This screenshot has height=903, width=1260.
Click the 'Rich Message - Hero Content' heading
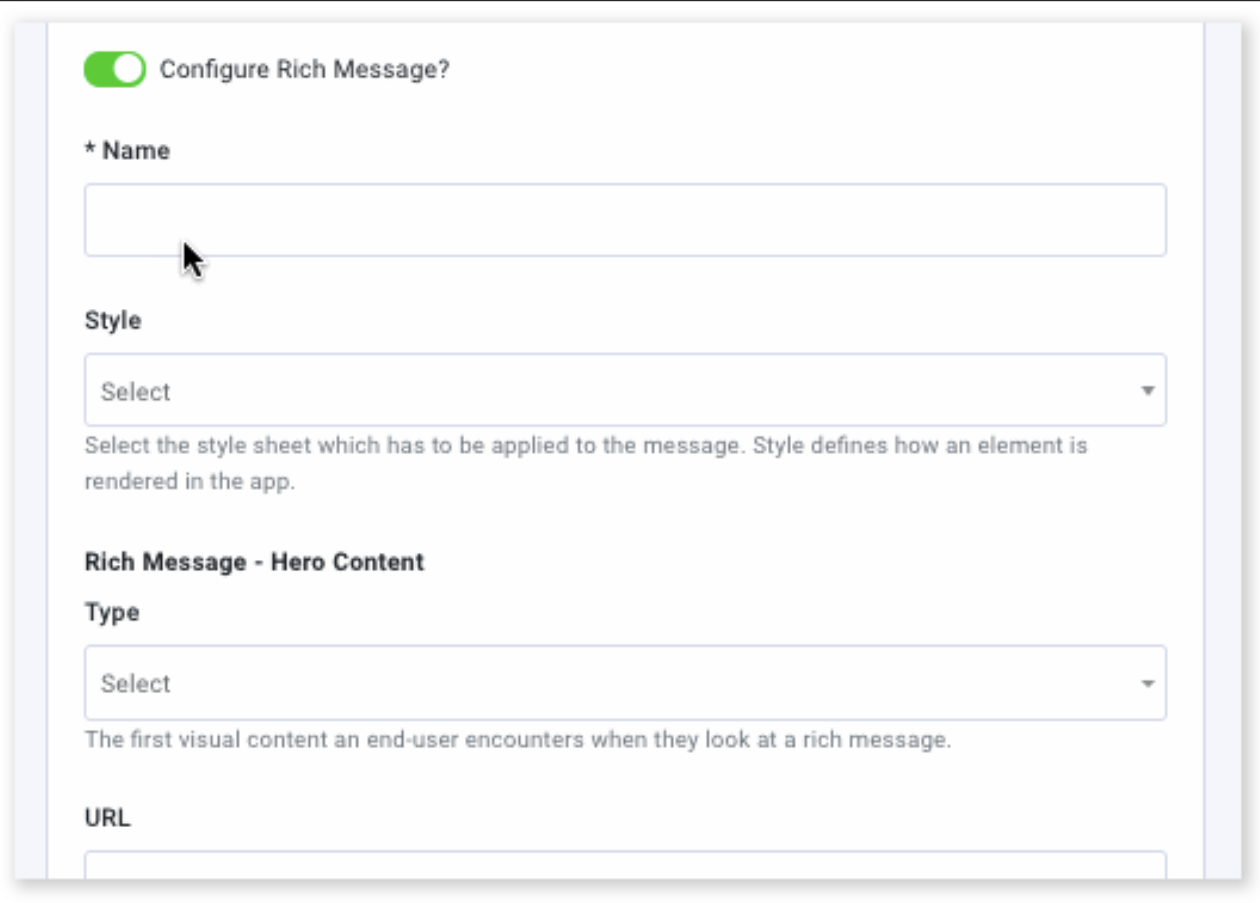click(x=254, y=562)
